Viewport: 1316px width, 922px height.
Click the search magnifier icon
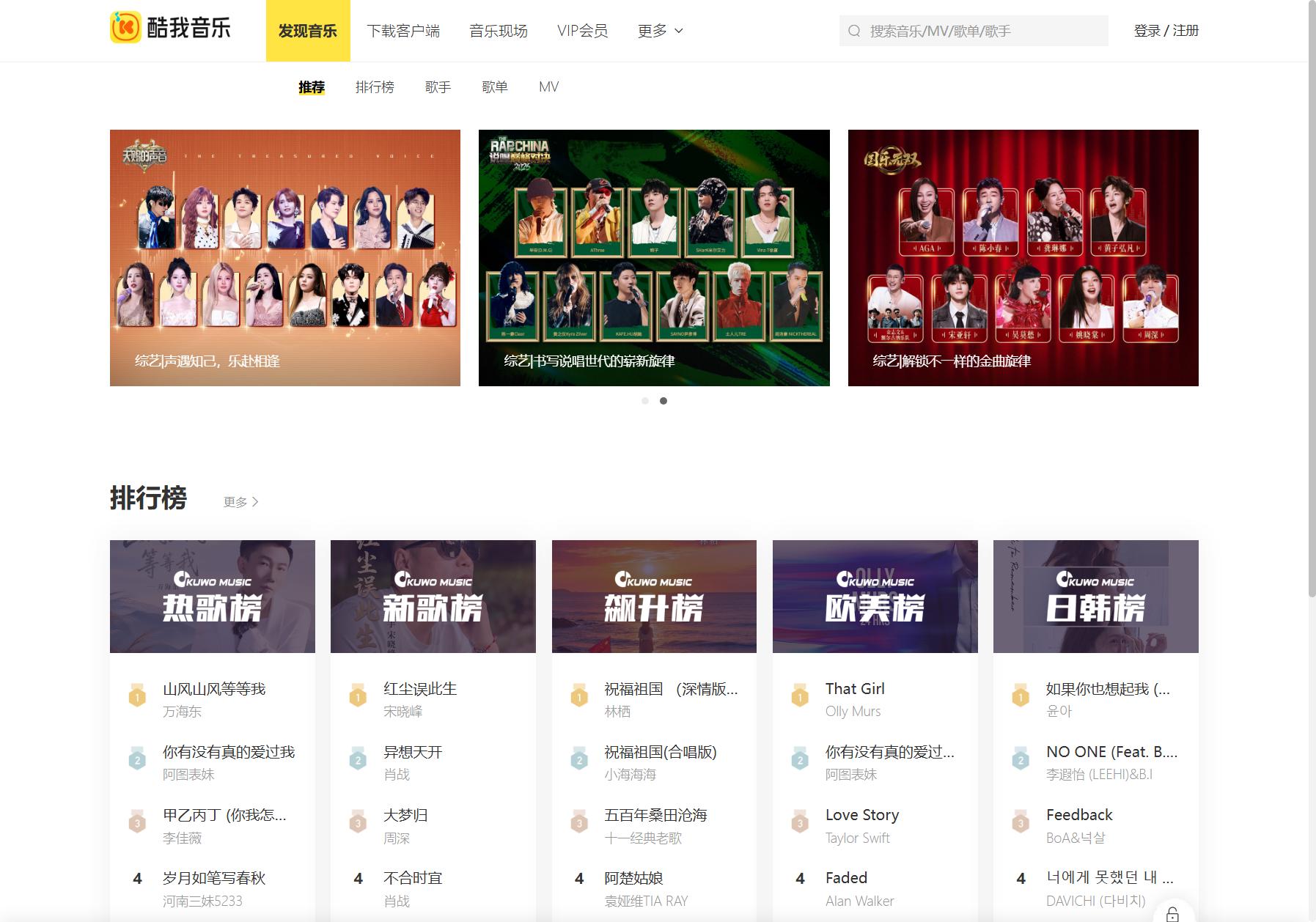tap(854, 31)
